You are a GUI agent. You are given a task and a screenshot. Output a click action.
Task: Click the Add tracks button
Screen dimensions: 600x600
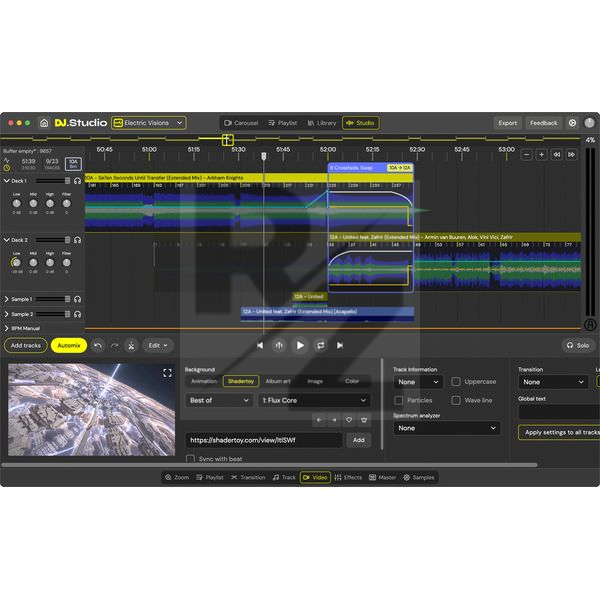[26, 346]
